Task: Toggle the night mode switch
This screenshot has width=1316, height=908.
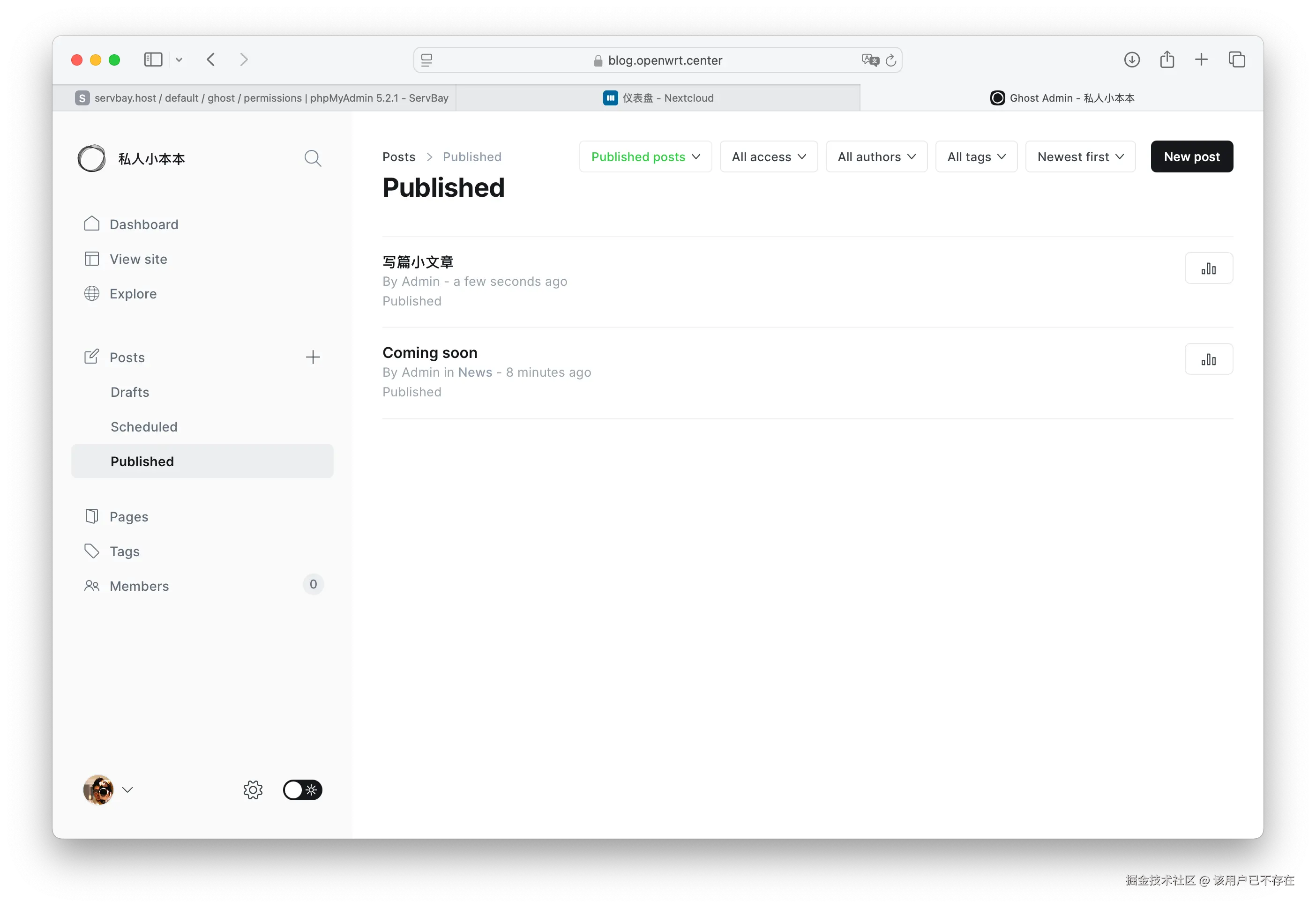Action: 303,789
